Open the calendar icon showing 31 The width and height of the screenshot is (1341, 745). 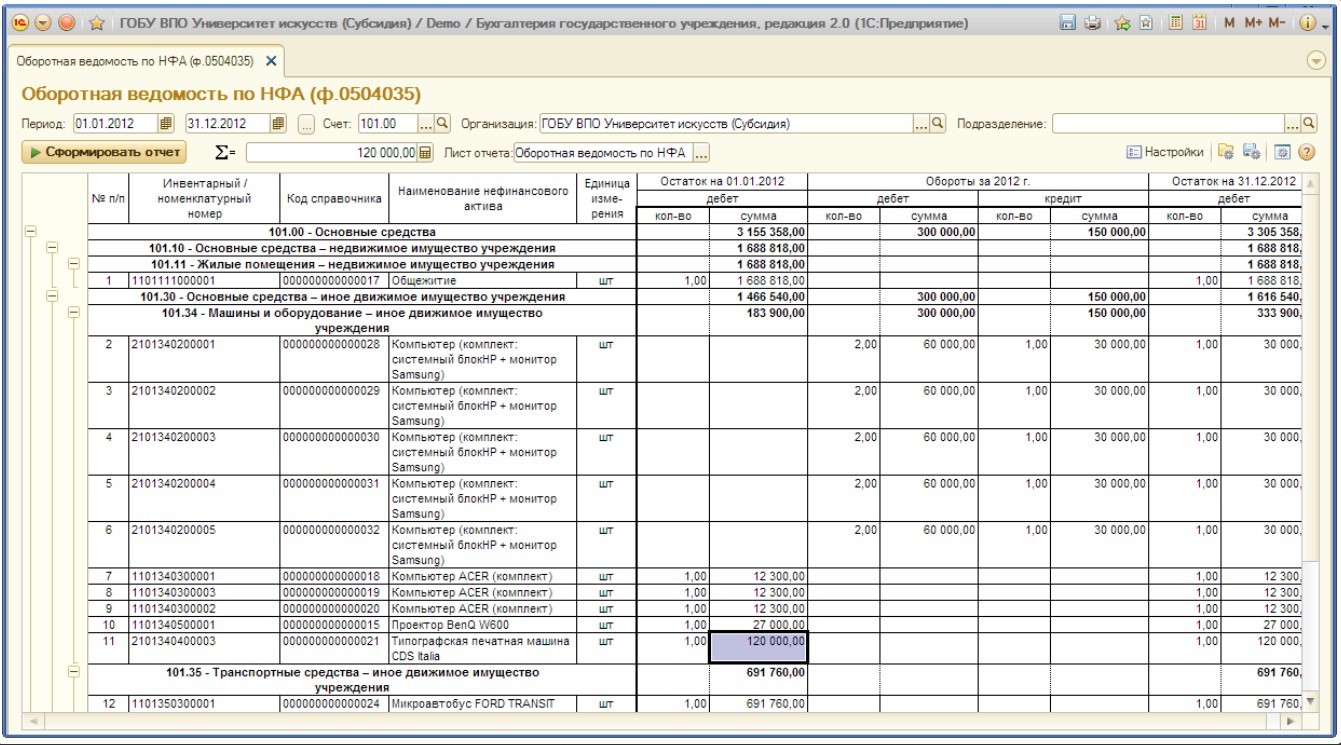pos(1198,22)
